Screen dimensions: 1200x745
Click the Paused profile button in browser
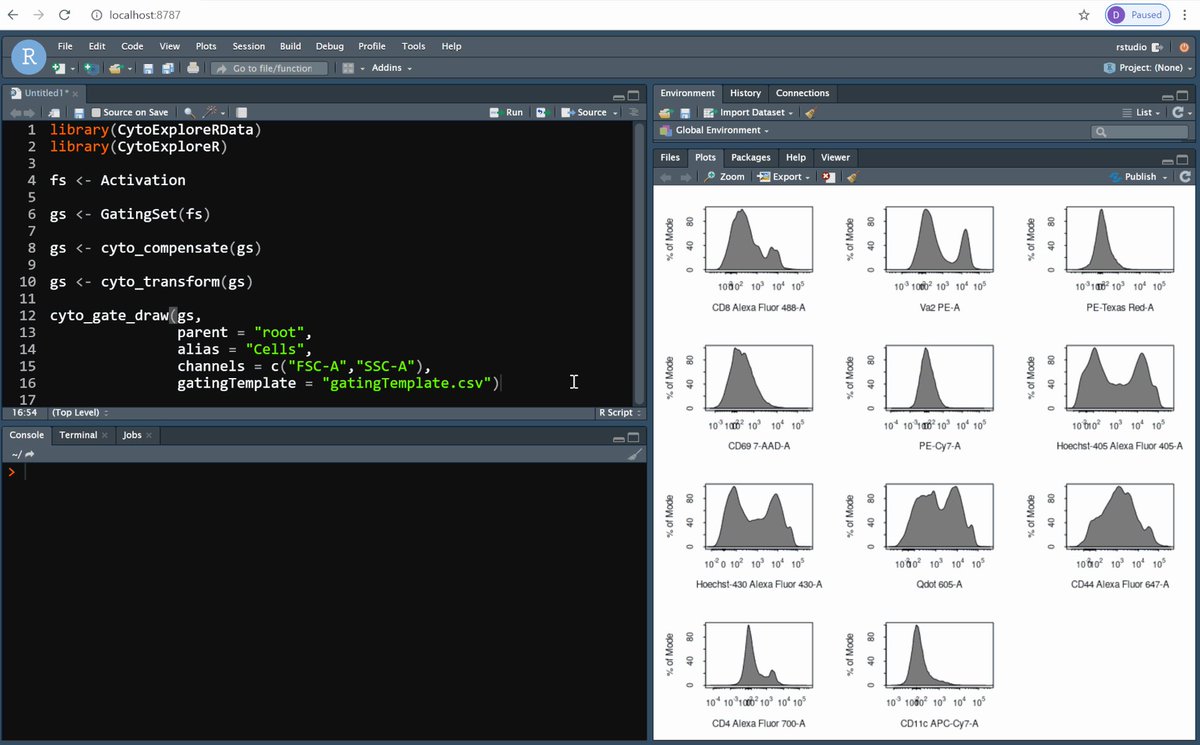[1137, 15]
